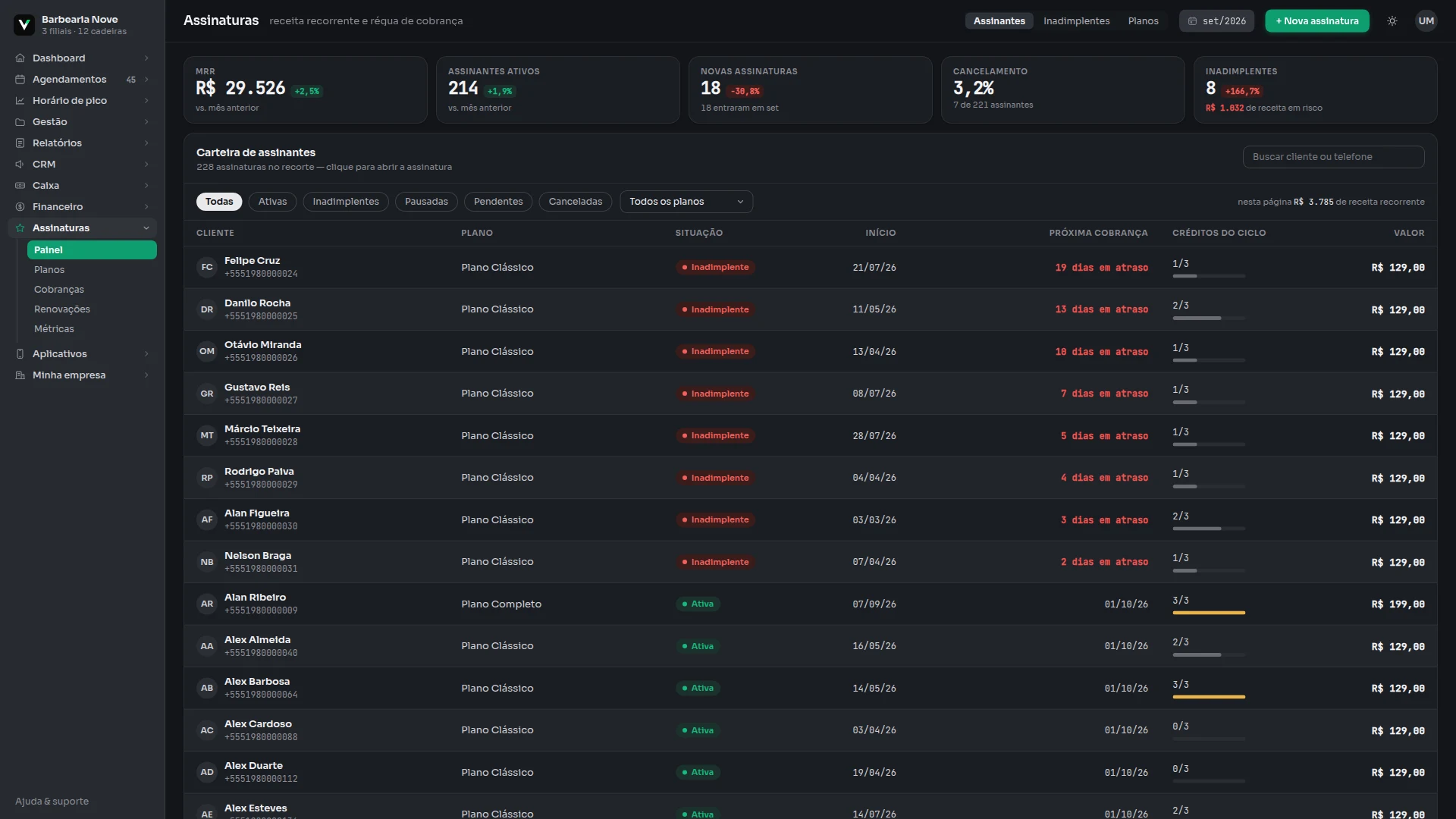Open the UM user avatar menu
The image size is (1456, 819).
pos(1426,21)
